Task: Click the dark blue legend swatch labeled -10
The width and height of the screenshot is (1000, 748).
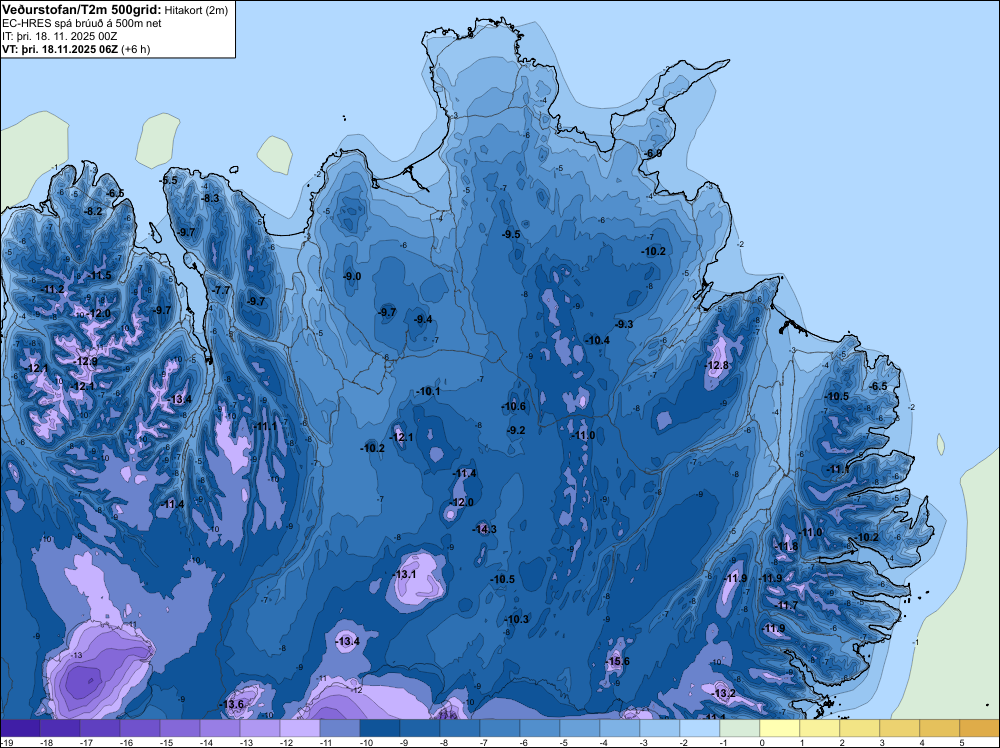Action: (x=379, y=728)
